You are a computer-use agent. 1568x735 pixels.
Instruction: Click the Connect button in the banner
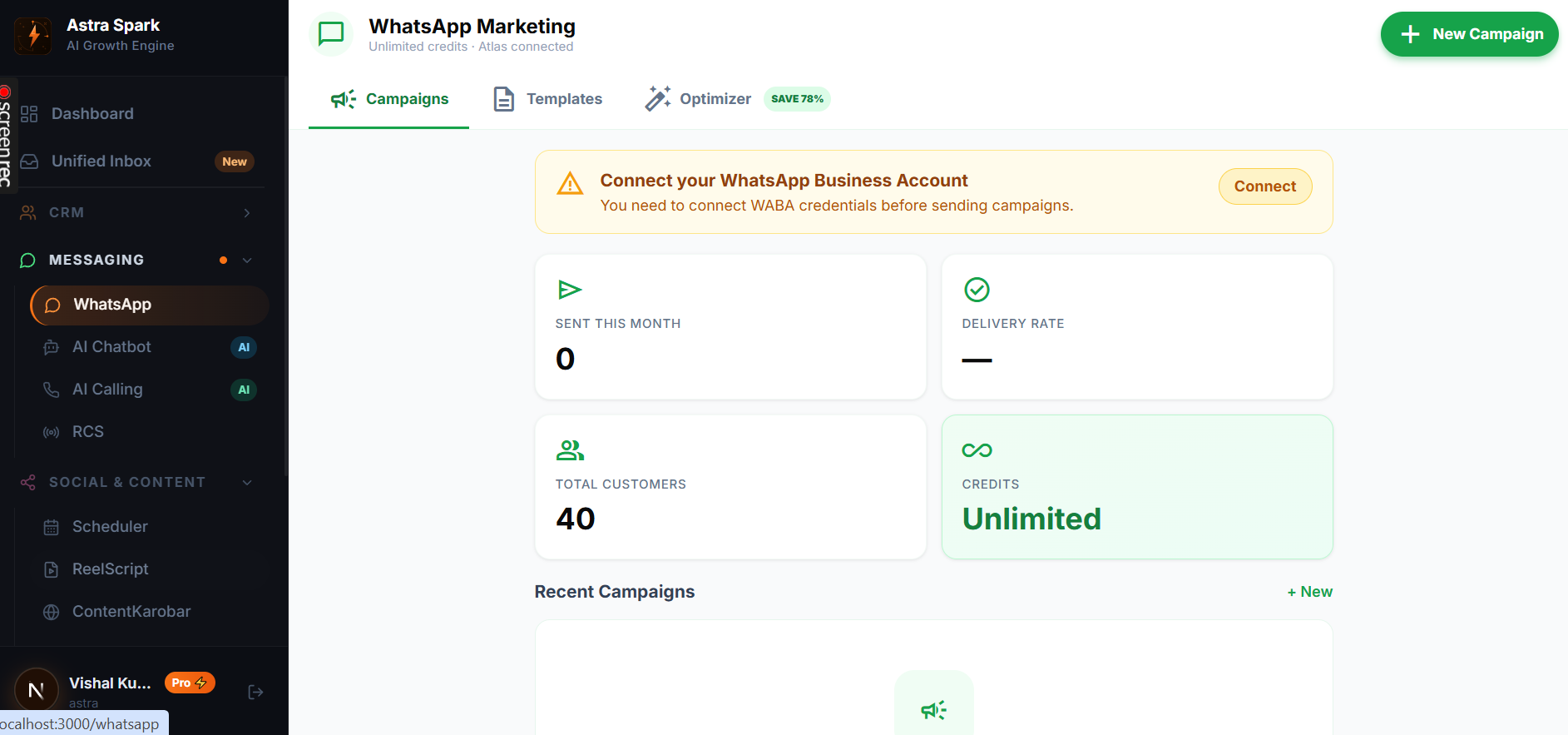(1265, 186)
